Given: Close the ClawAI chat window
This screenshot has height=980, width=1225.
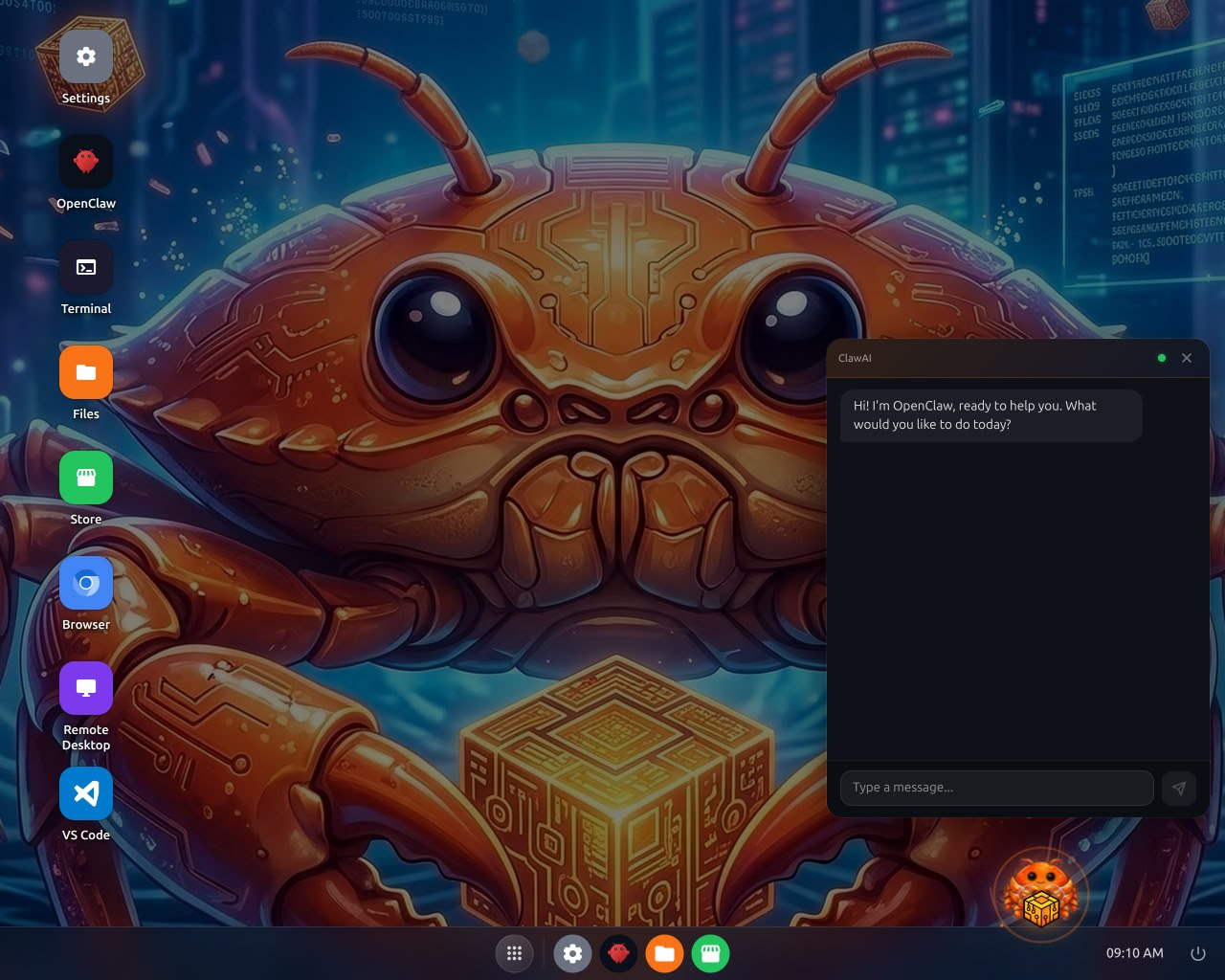Looking at the screenshot, I should 1187,358.
